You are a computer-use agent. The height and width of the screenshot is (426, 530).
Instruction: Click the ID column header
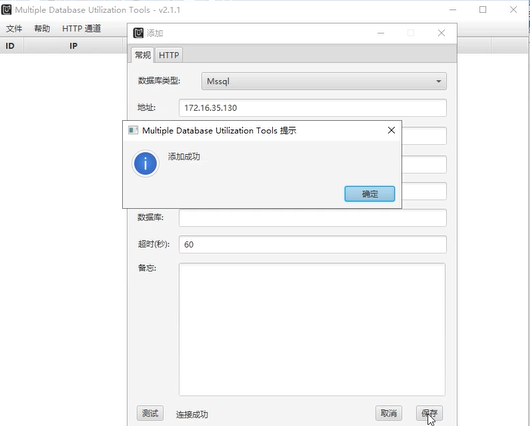[x=10, y=46]
